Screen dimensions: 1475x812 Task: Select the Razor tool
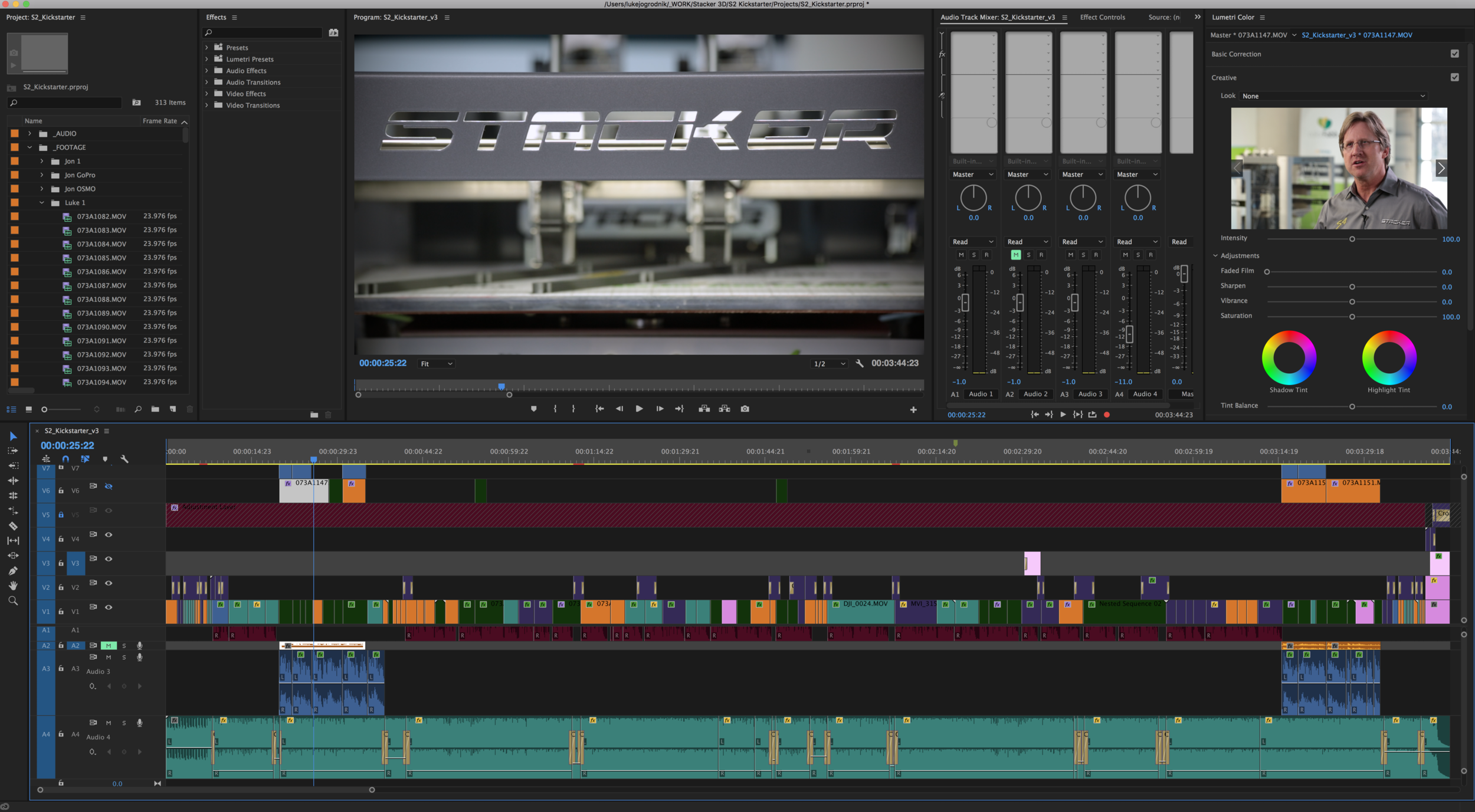click(x=13, y=525)
